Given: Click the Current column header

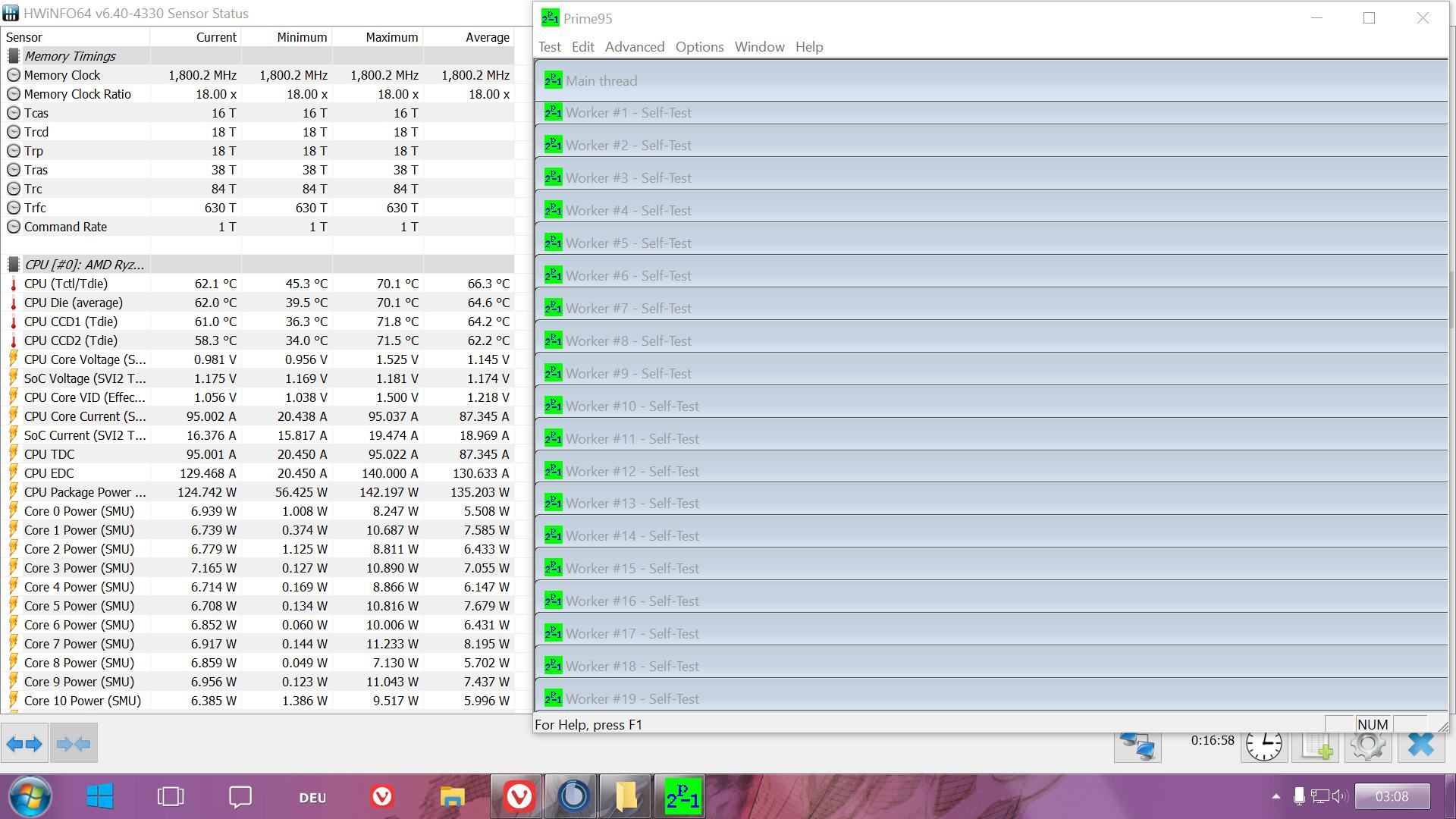Looking at the screenshot, I should [196, 37].
